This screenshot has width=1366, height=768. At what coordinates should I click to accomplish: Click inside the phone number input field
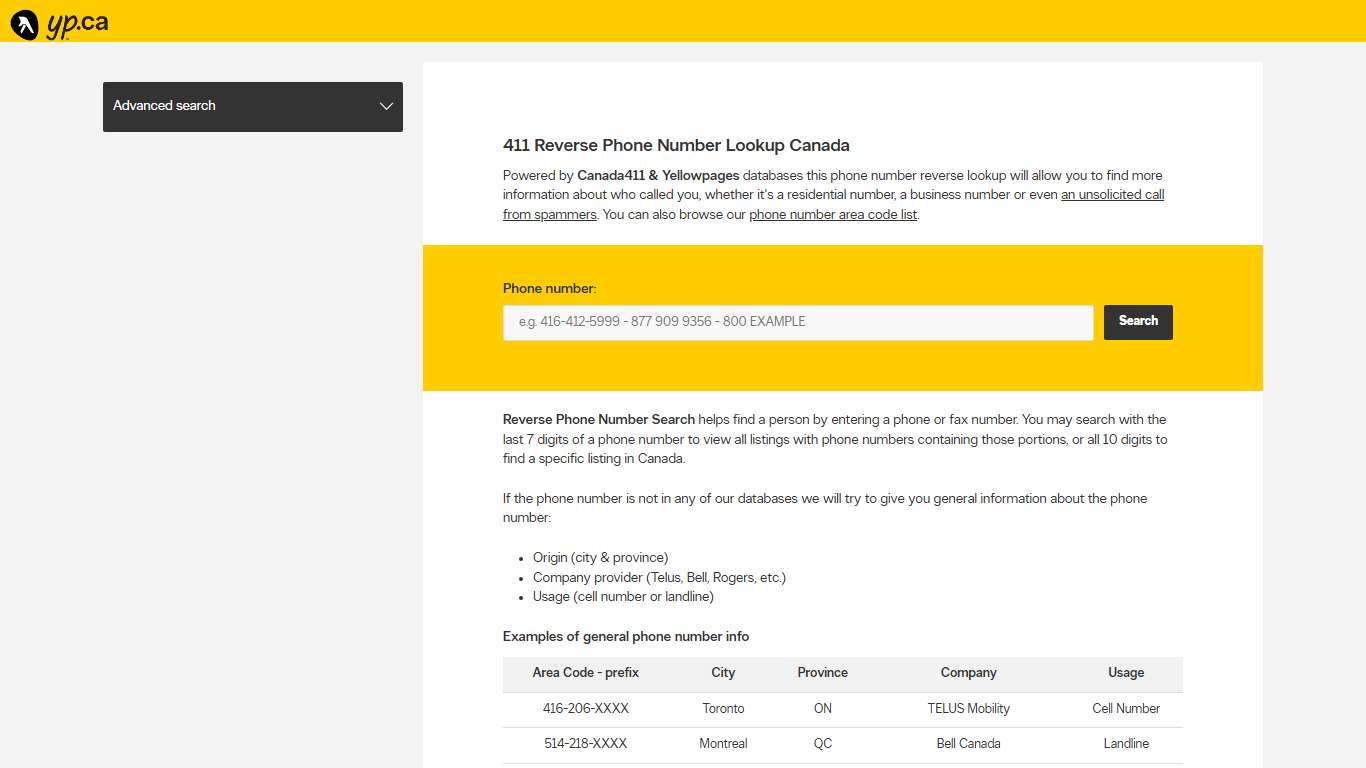(797, 322)
